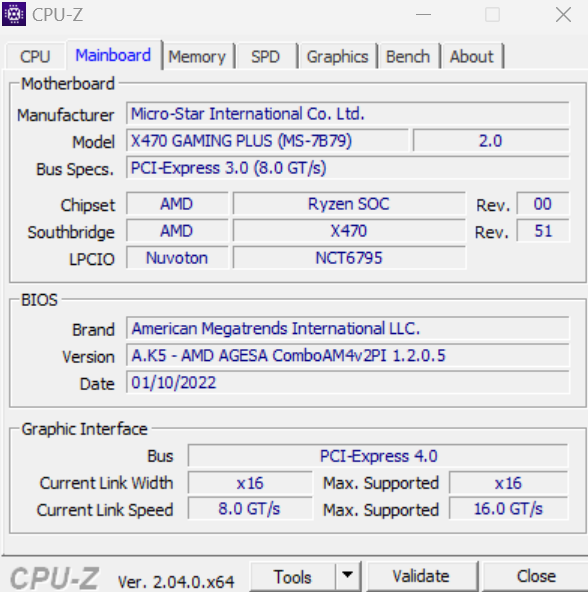
Task: Click the chipset Rev. 00 value
Action: 542,204
